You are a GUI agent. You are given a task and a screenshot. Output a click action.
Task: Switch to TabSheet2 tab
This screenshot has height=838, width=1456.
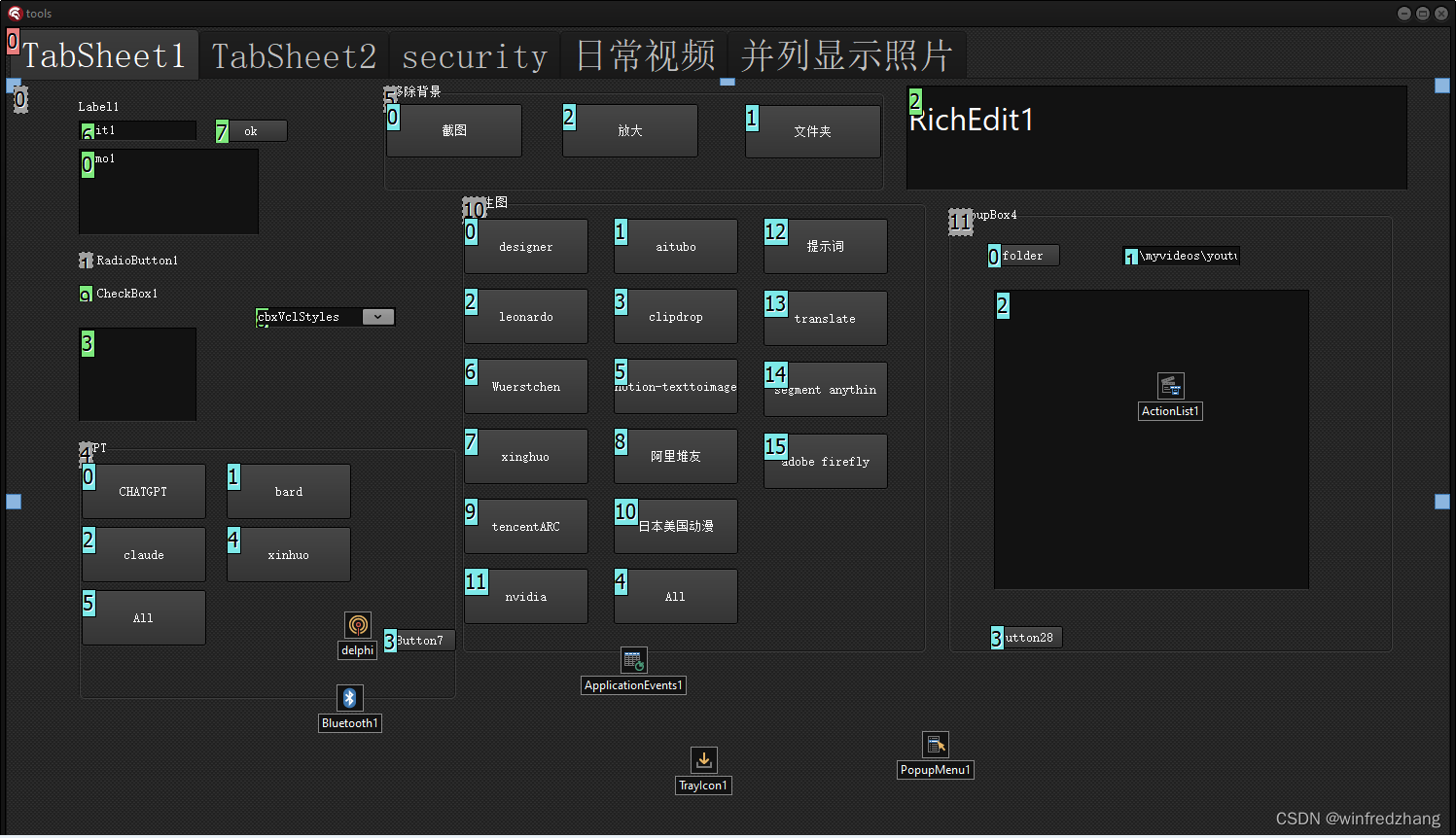(294, 55)
